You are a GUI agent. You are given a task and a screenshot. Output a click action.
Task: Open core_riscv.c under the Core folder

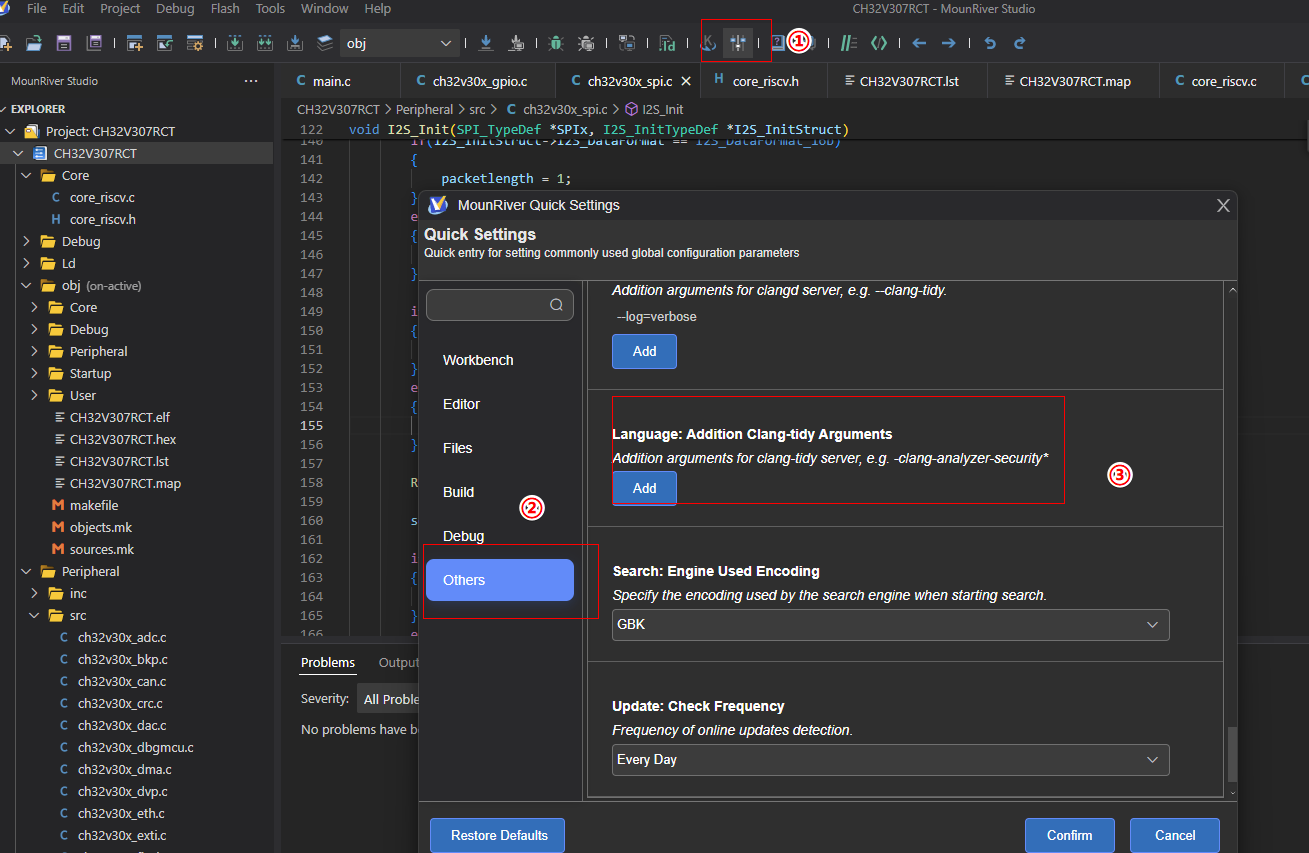pos(102,197)
